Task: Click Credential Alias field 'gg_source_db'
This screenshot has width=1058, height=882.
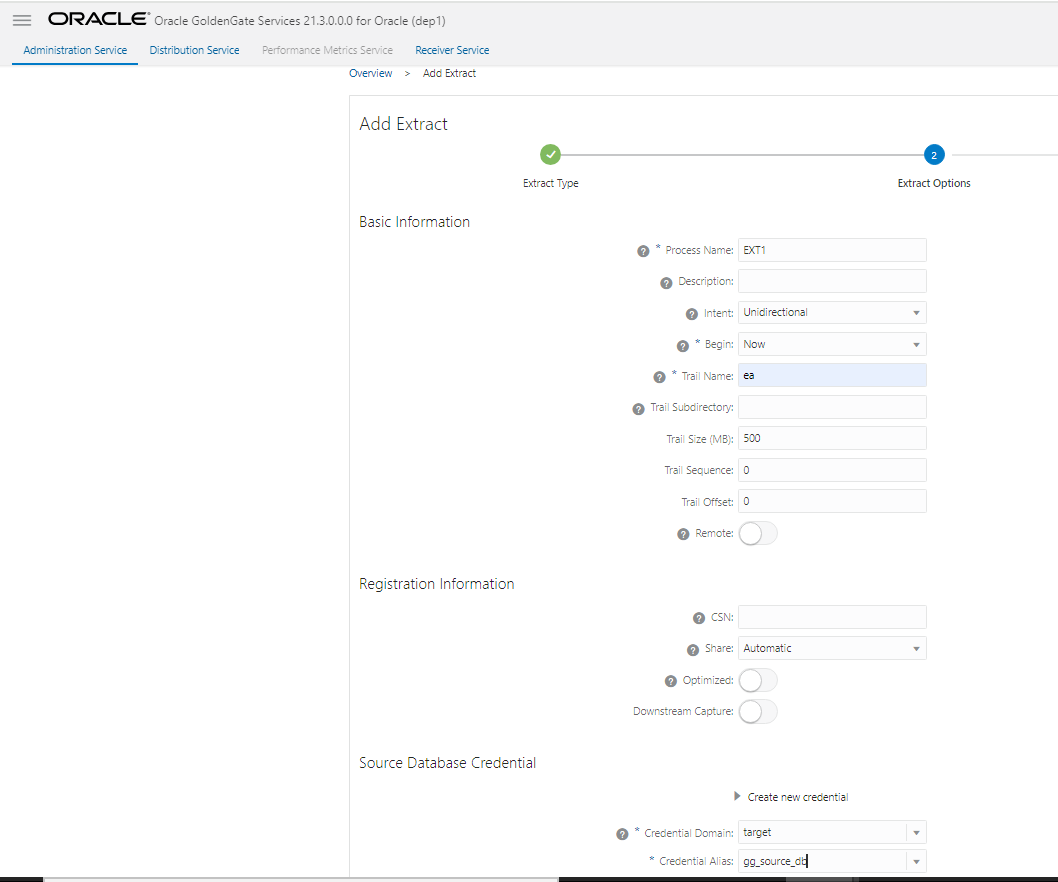Action: (x=822, y=861)
